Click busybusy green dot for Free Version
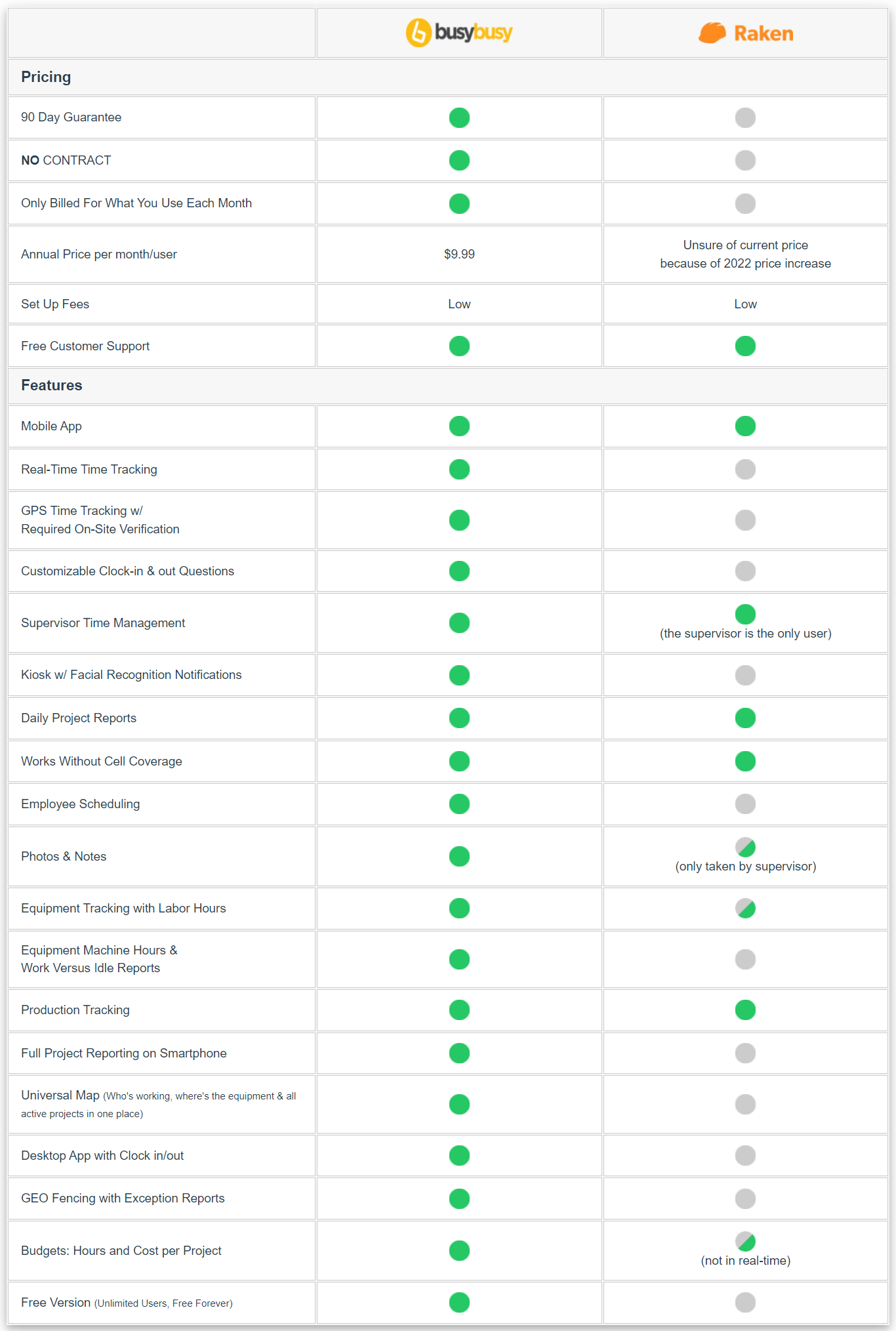Image resolution: width=896 pixels, height=1331 pixels. click(459, 1302)
